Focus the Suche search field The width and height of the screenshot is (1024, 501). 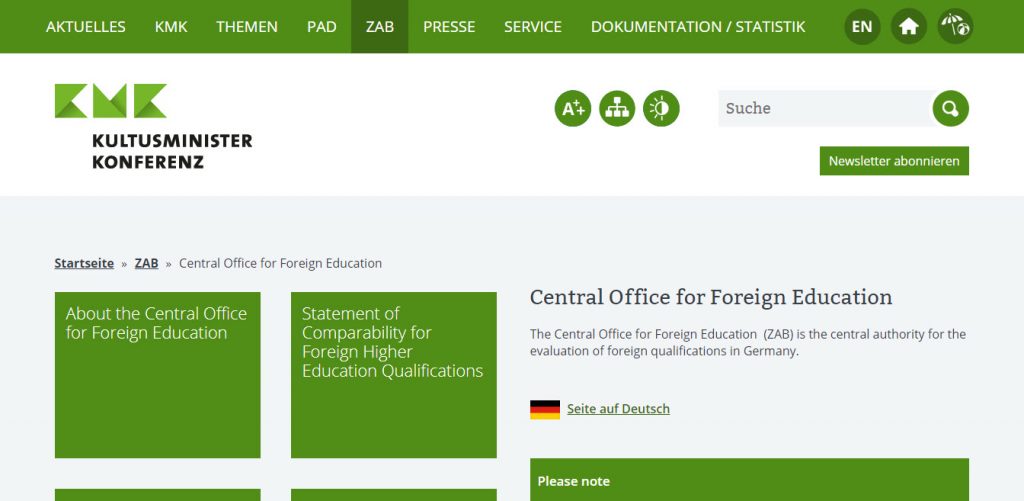[824, 108]
